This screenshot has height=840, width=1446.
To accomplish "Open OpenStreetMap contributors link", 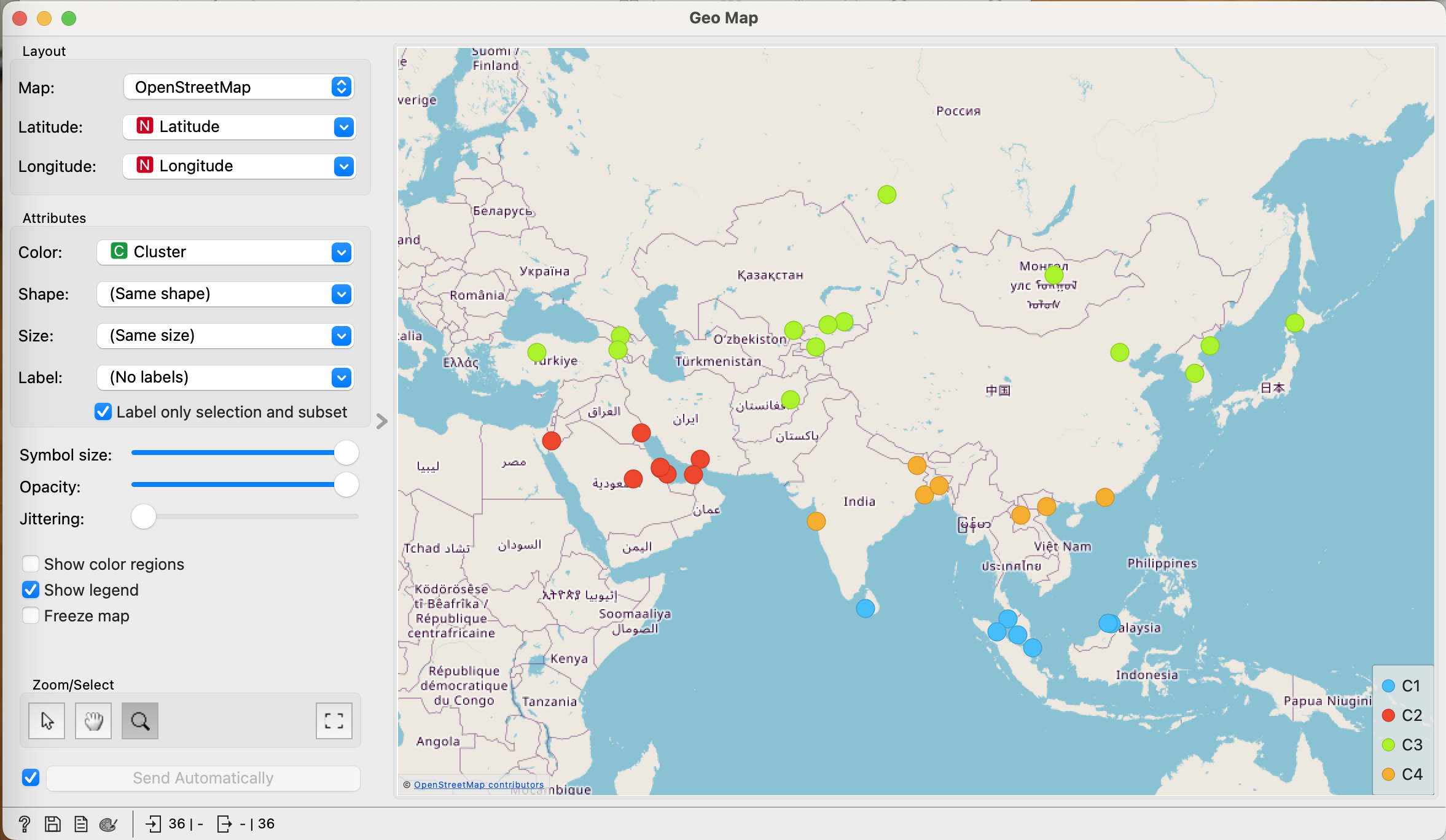I will coord(479,785).
